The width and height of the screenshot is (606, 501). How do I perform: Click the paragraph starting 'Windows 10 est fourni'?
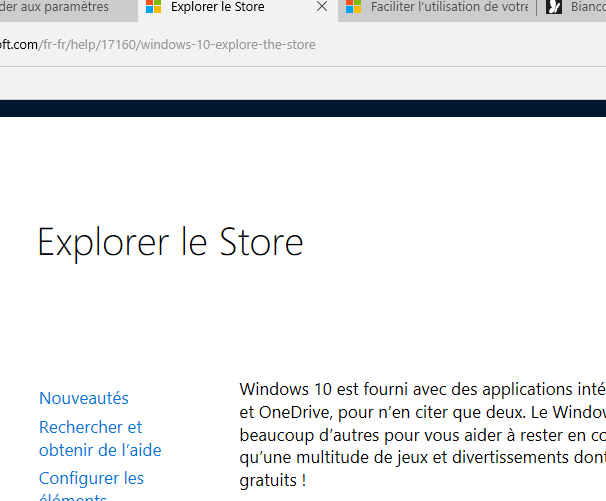coord(422,435)
